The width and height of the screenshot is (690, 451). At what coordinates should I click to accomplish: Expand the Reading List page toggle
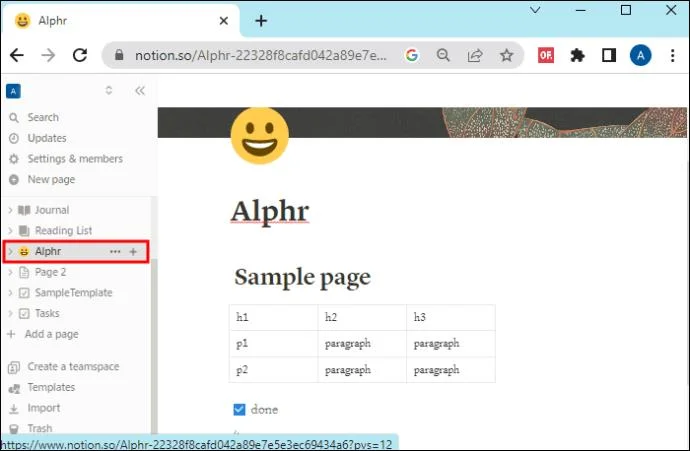pyautogui.click(x=10, y=231)
